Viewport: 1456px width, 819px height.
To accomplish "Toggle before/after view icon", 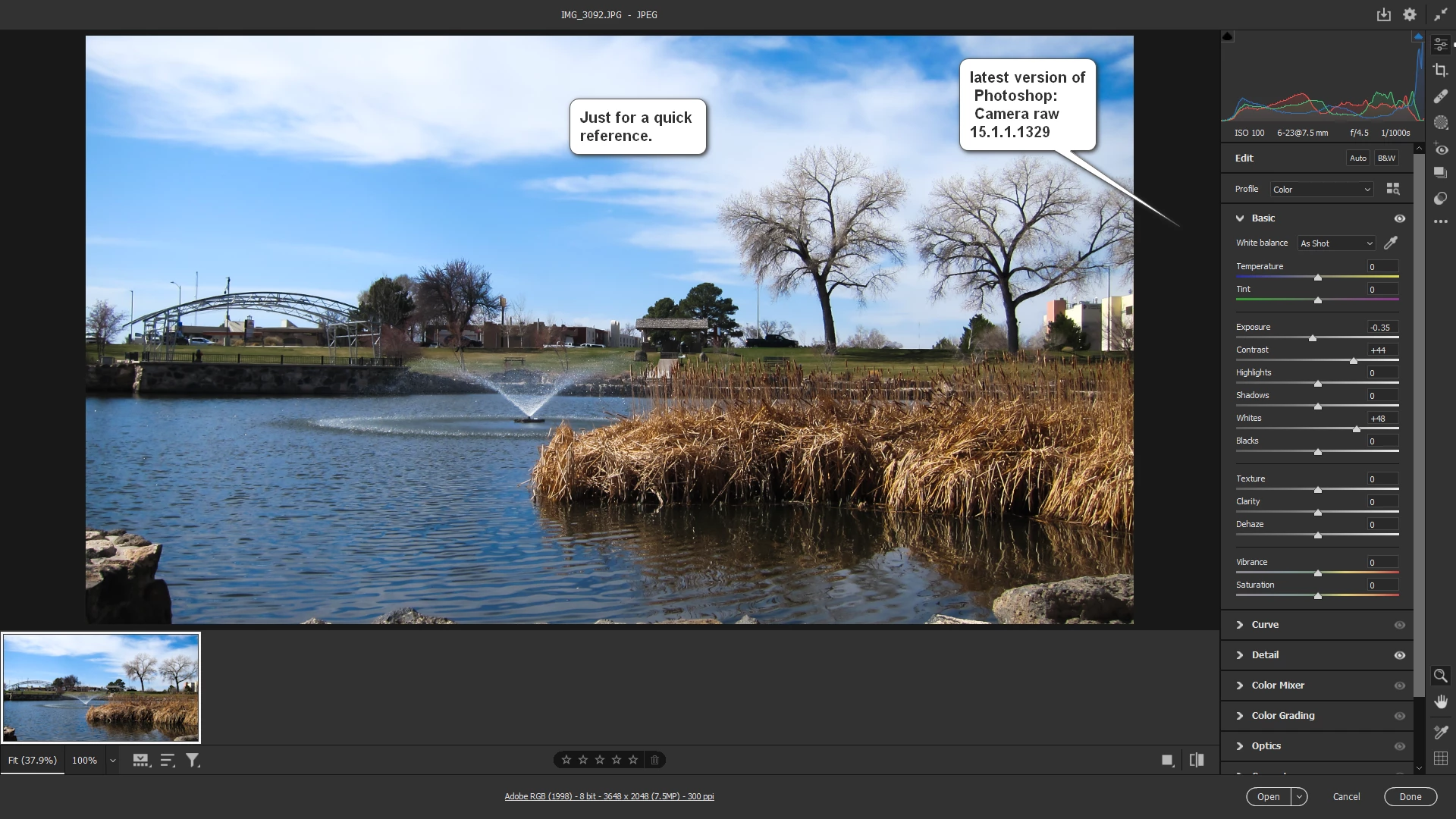I will click(1197, 760).
